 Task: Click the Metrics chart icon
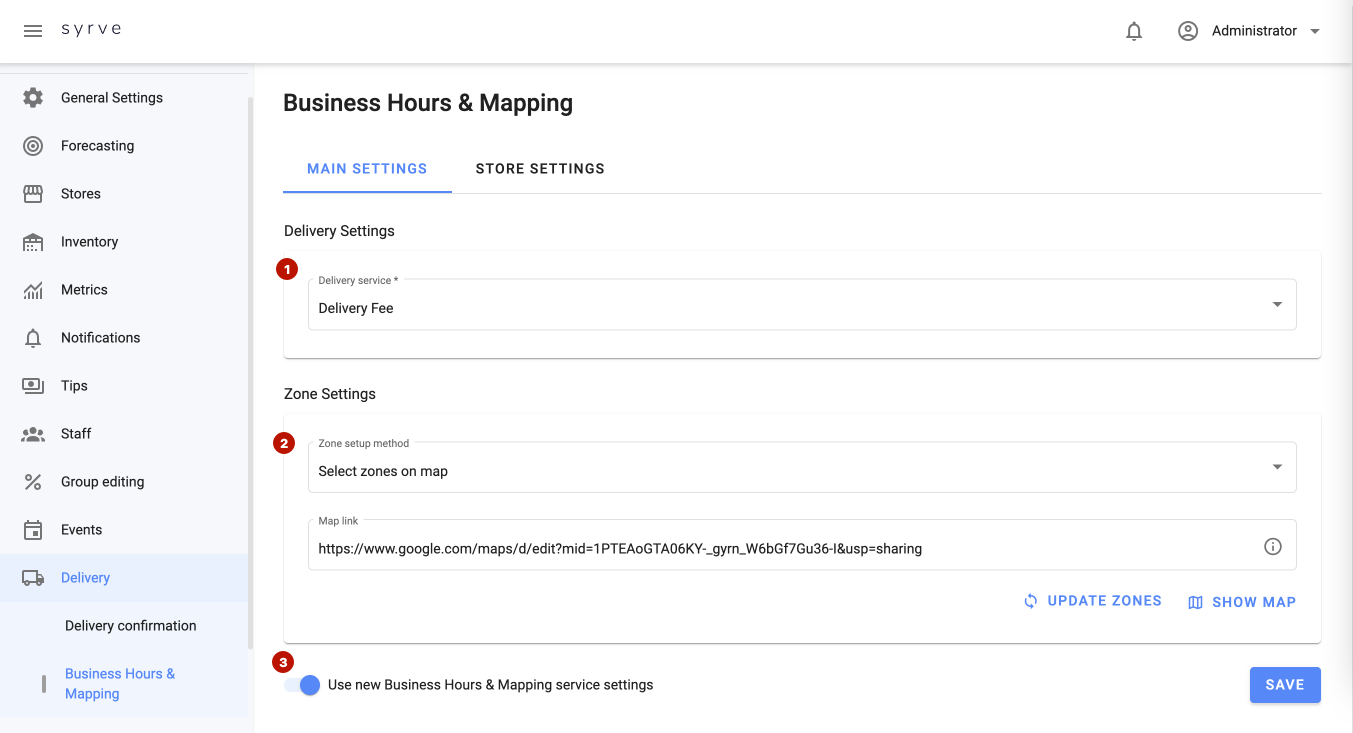tap(33, 290)
